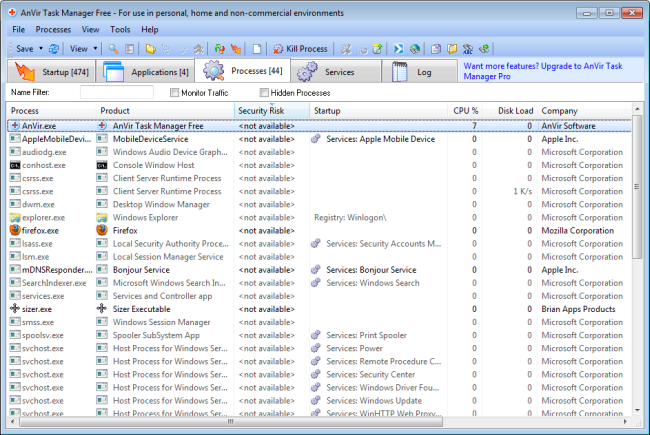Select the mDNSResponder process row

[x=319, y=270]
